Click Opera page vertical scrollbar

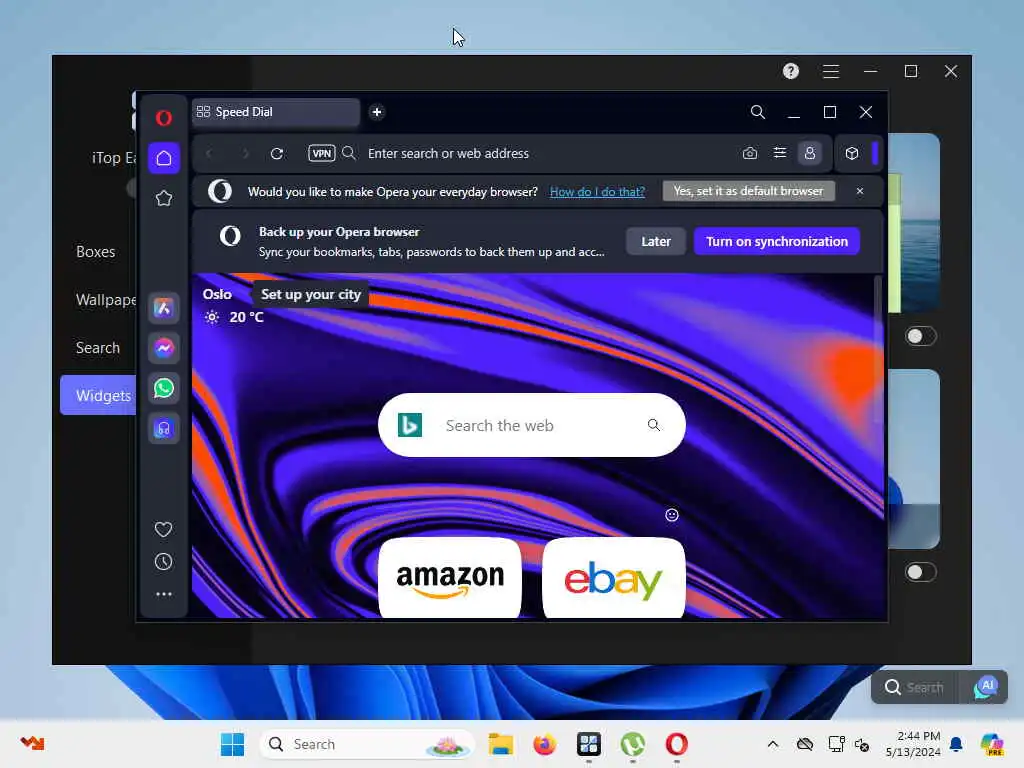click(x=878, y=349)
